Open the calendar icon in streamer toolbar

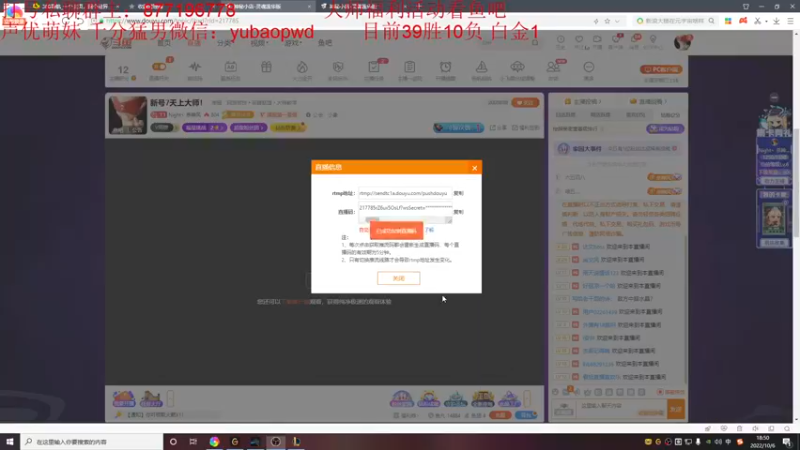click(231, 67)
